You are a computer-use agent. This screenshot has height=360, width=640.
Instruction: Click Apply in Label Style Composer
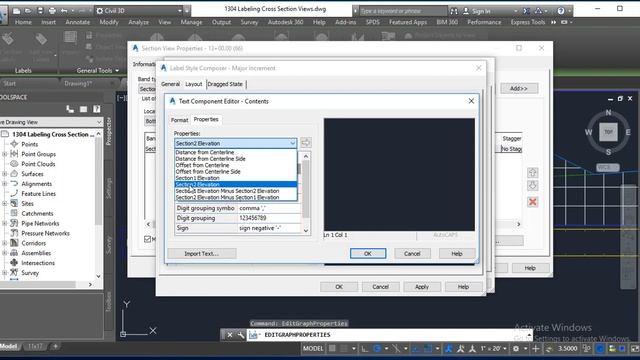[422, 287]
